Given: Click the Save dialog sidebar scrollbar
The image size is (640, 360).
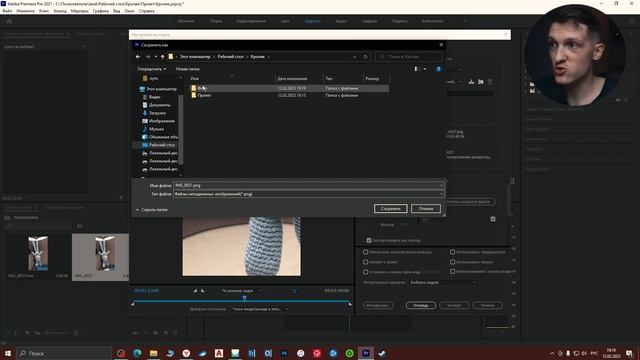Looking at the screenshot, I should (x=181, y=129).
